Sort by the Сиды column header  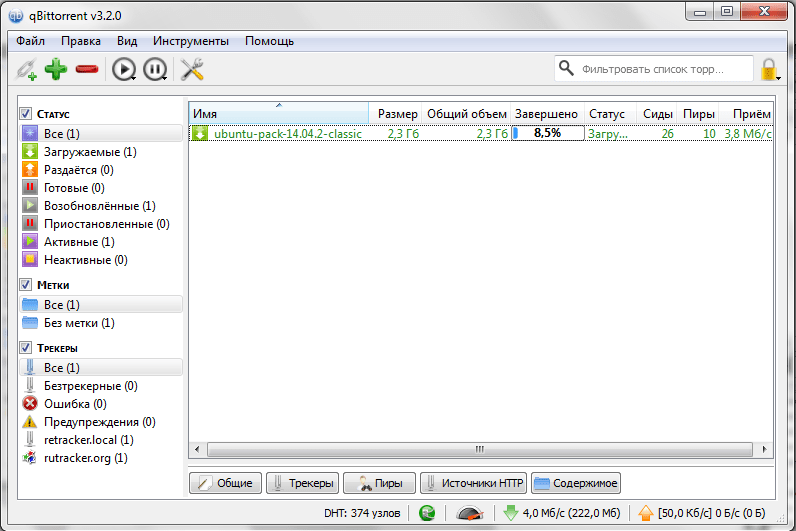(657, 113)
